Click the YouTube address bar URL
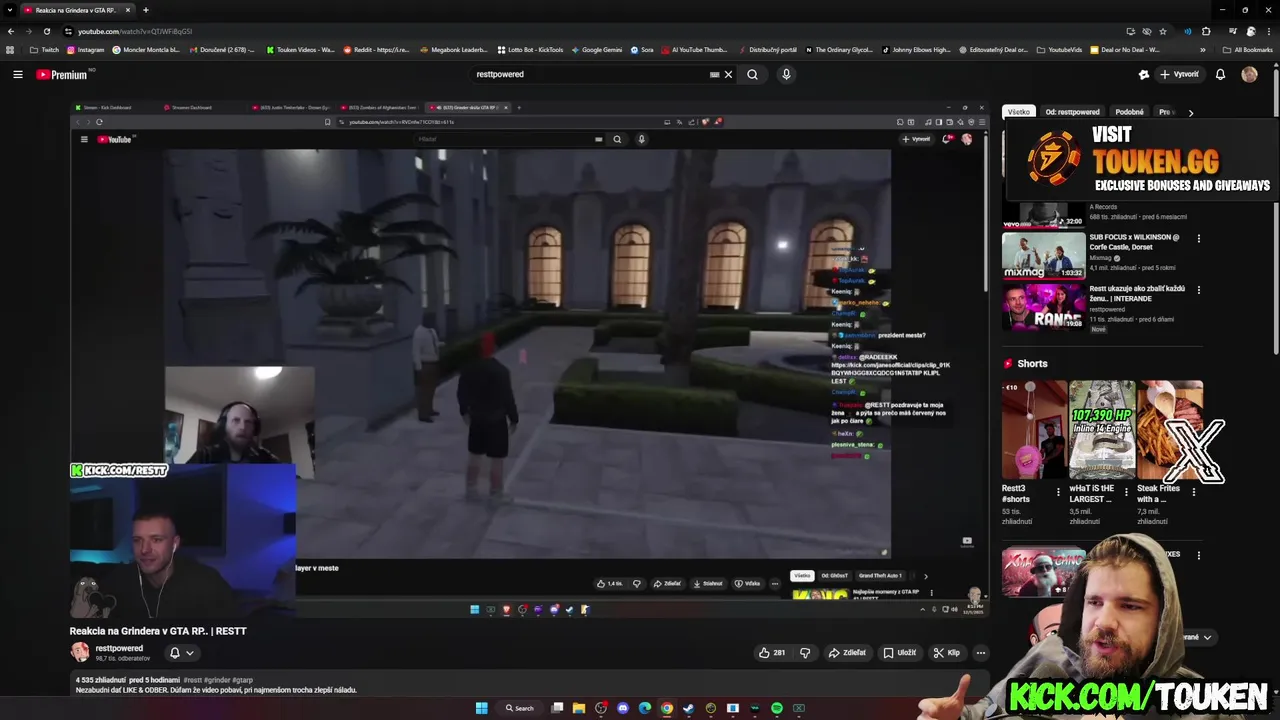Viewport: 1280px width, 720px height. [x=135, y=31]
